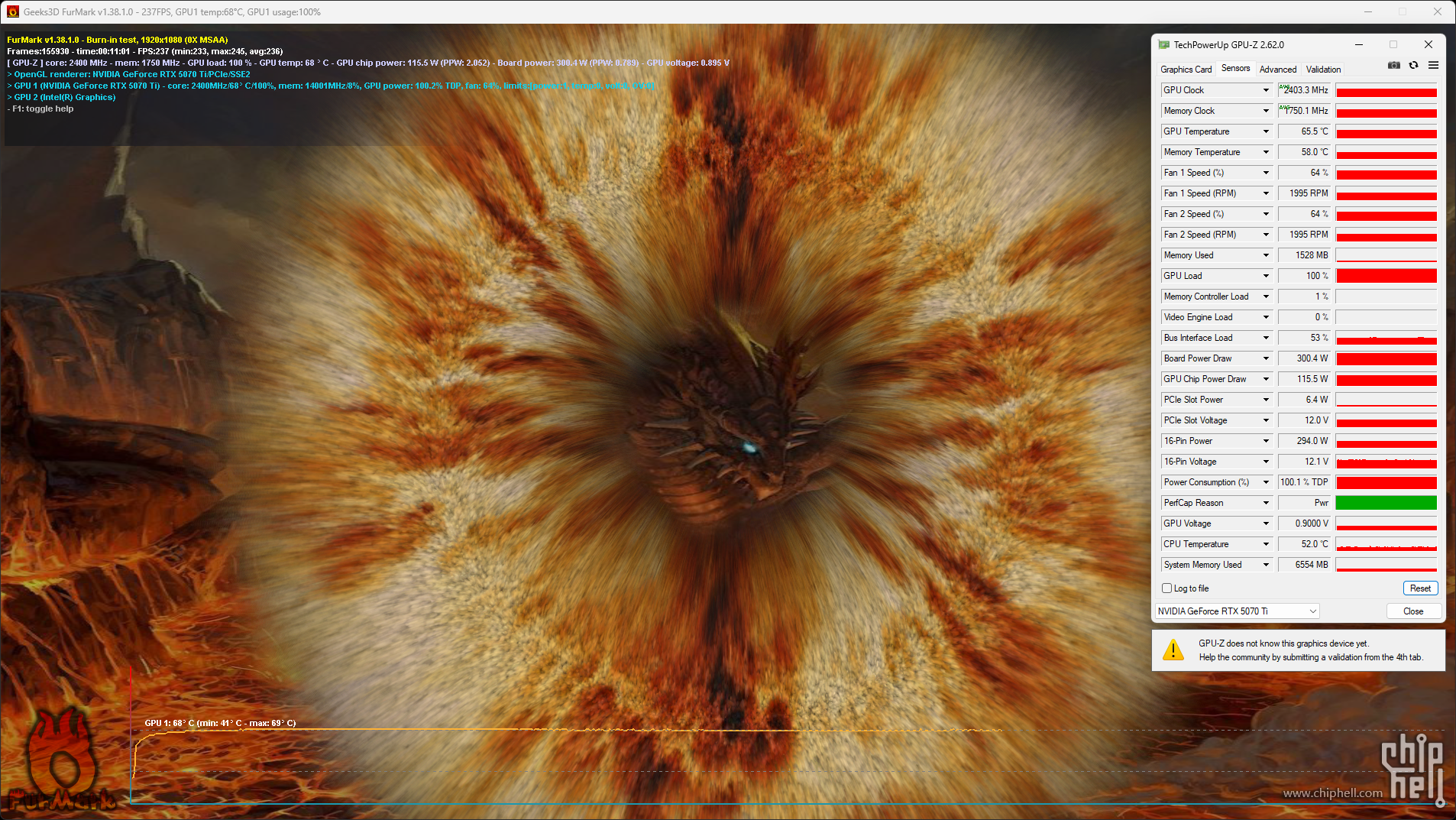Open the Bus Interface Load dropdown
Screen dimensions: 1456x820
[1266, 338]
